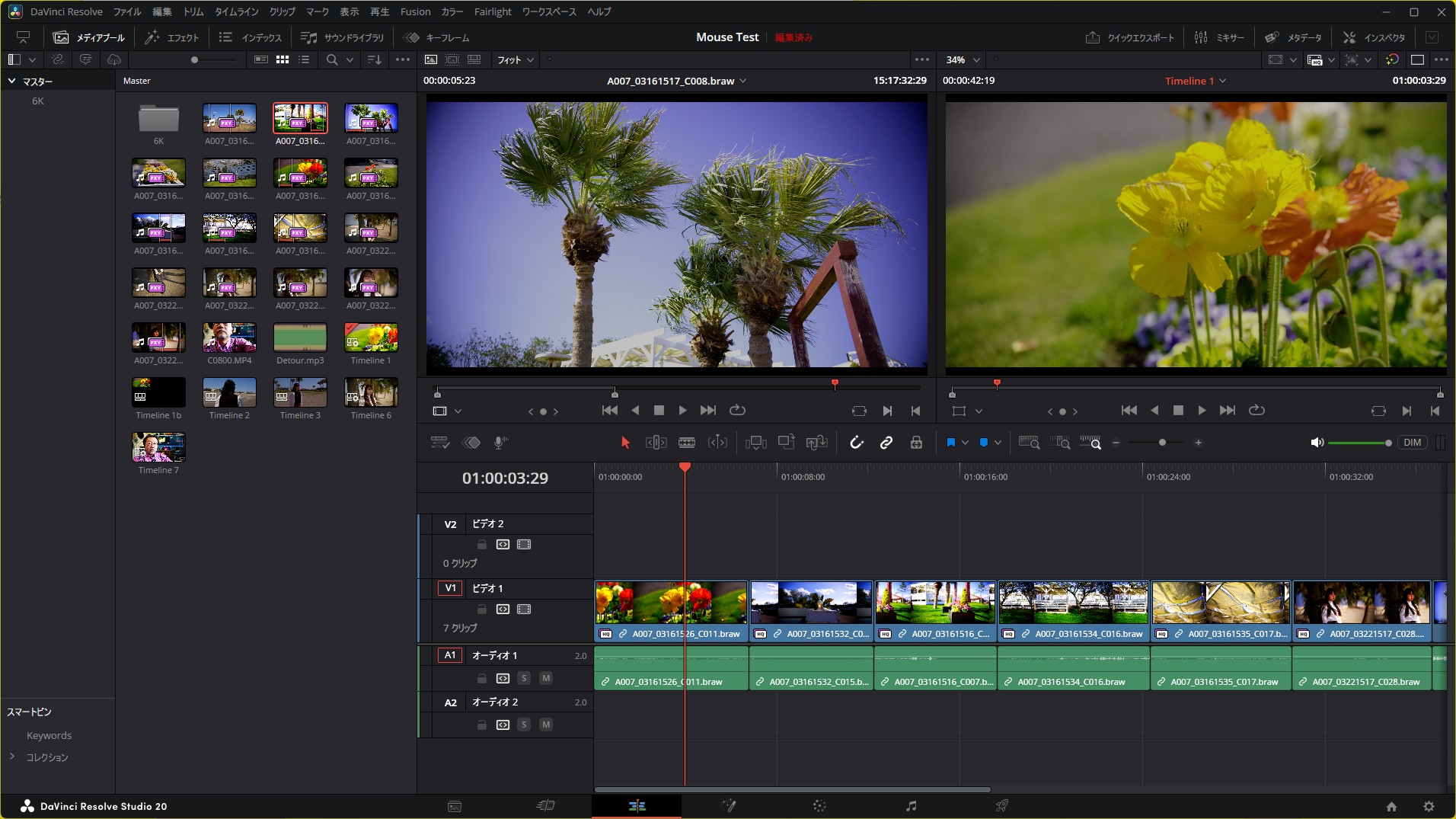Lock video track ビデオ 1

(x=481, y=609)
